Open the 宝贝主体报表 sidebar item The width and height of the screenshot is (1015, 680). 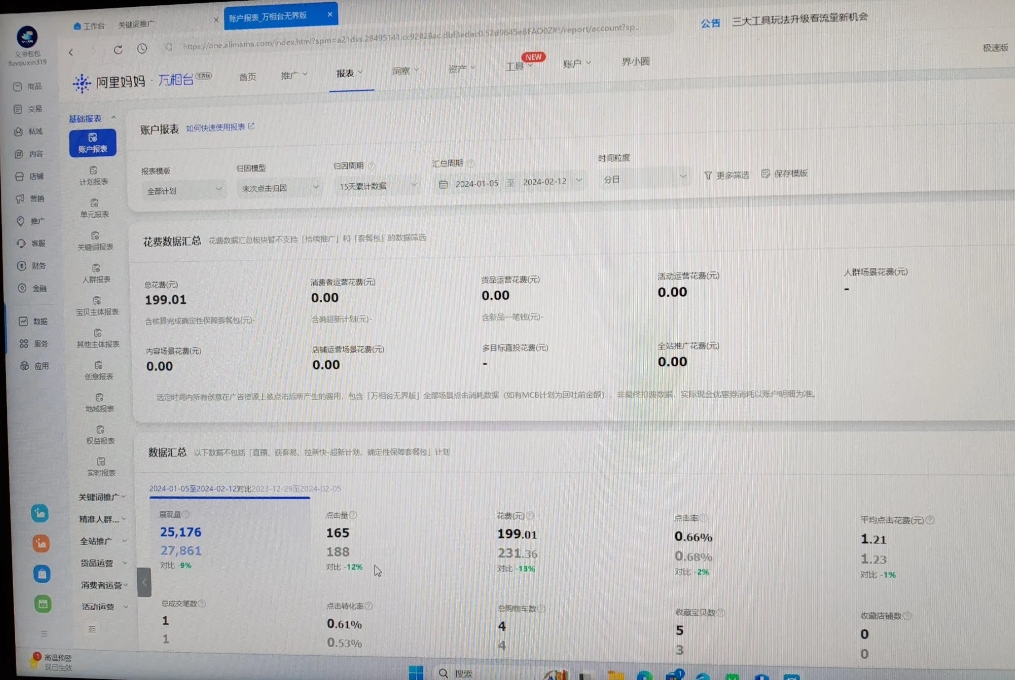(96, 305)
